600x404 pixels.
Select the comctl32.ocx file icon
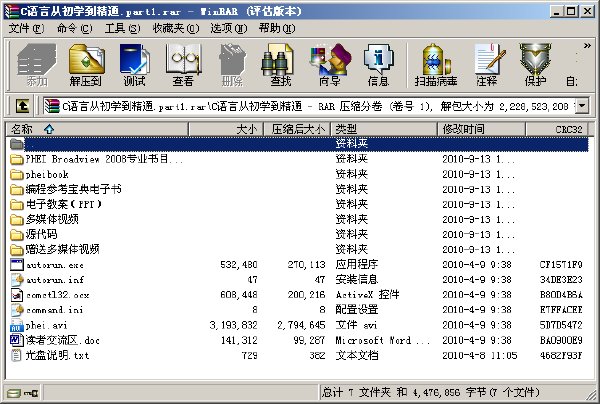[17, 295]
